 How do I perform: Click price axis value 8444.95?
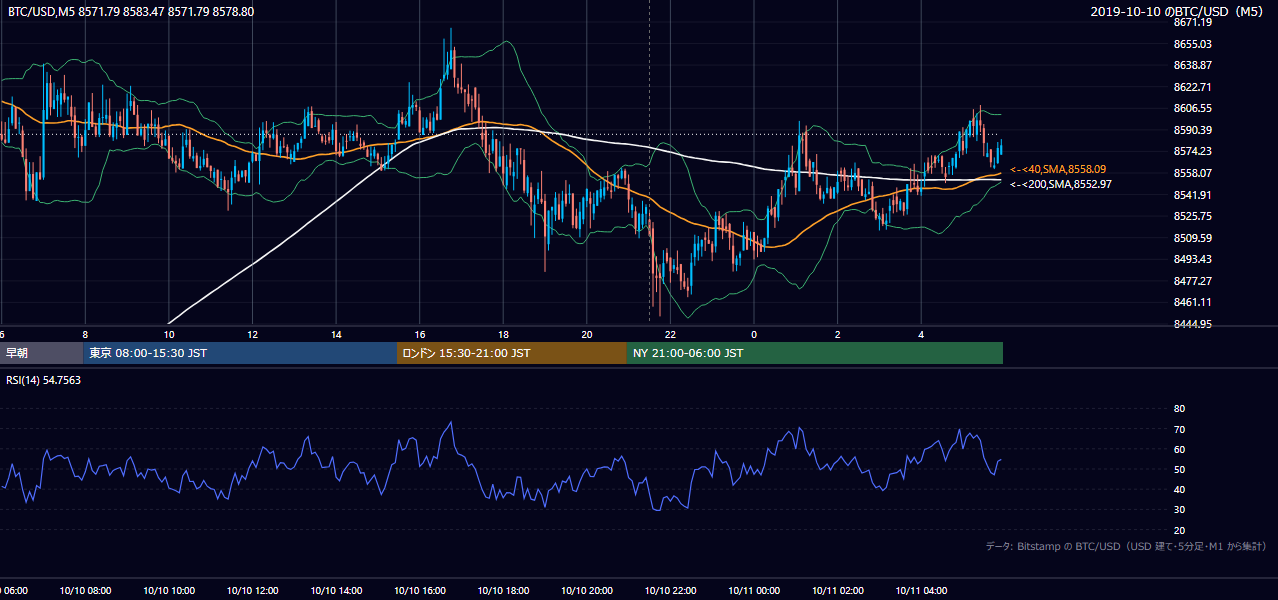[x=1192, y=324]
